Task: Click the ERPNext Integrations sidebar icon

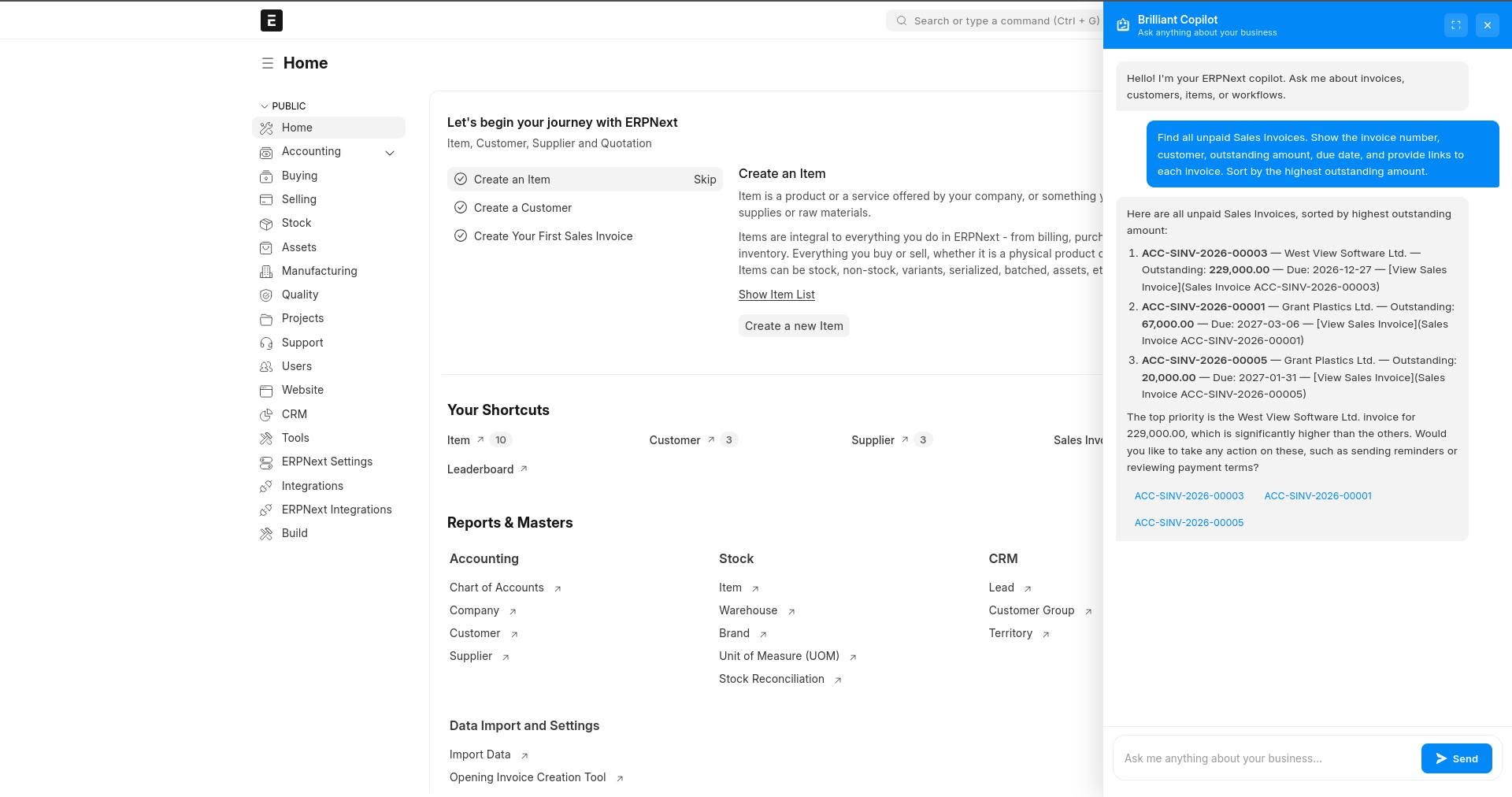Action: coord(266,510)
